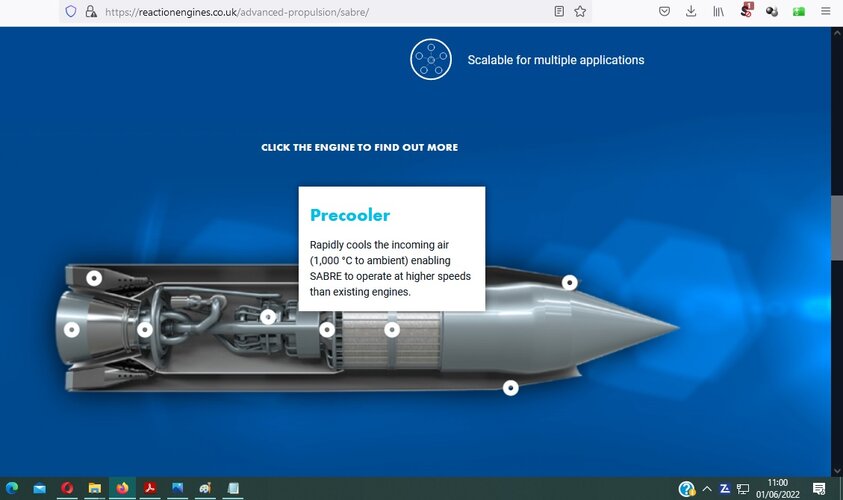Click the hotspot on the upper rear bypass nozzle
The width and height of the screenshot is (843, 500).
pos(94,278)
